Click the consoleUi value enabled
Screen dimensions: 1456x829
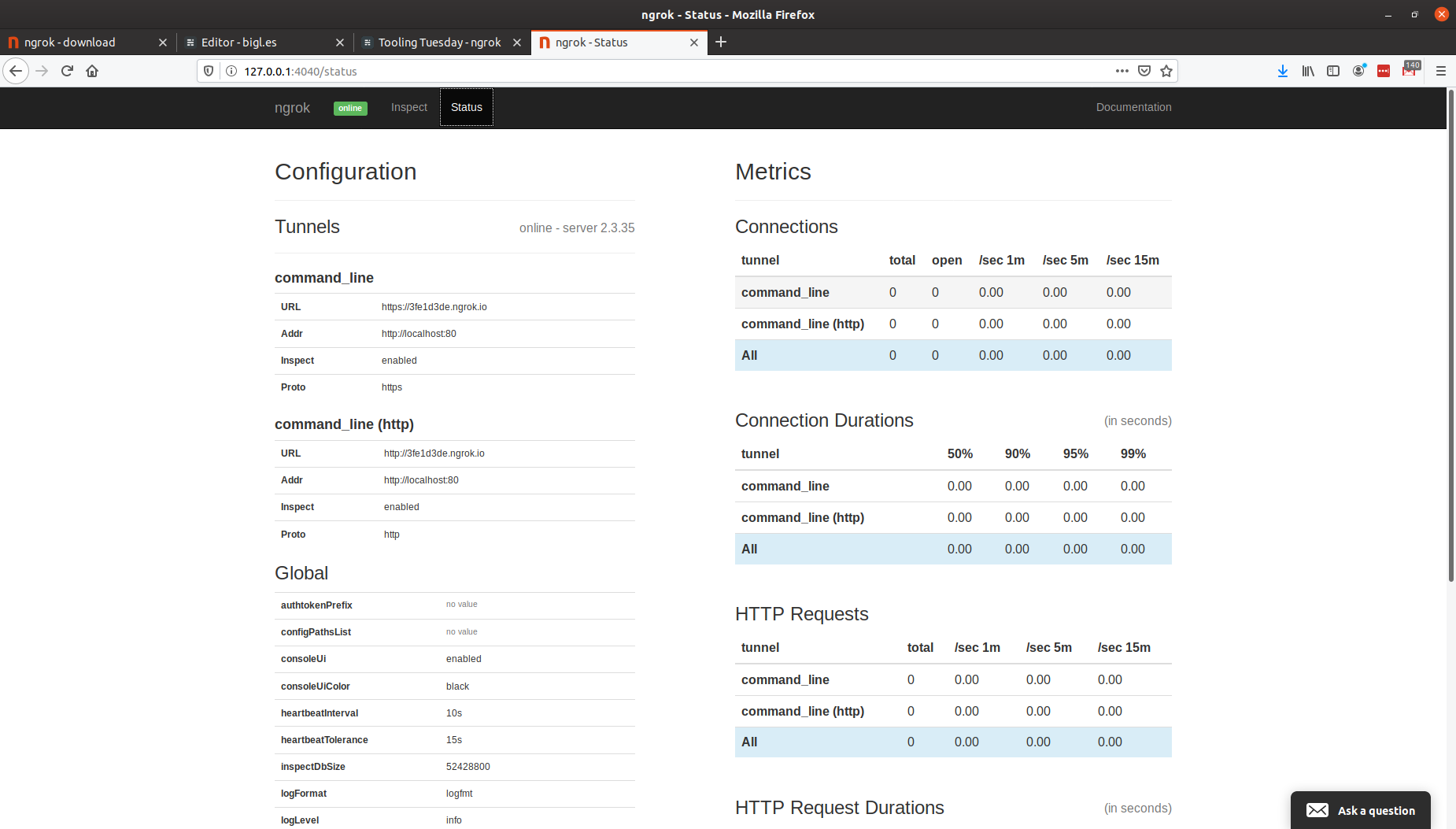(464, 659)
